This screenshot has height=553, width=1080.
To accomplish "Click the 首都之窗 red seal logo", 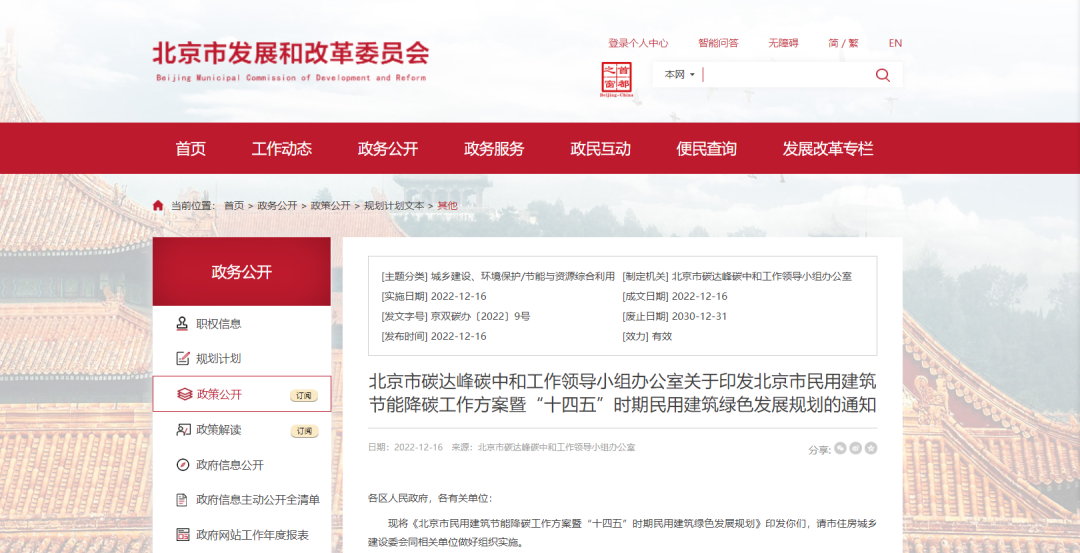I will [x=616, y=80].
